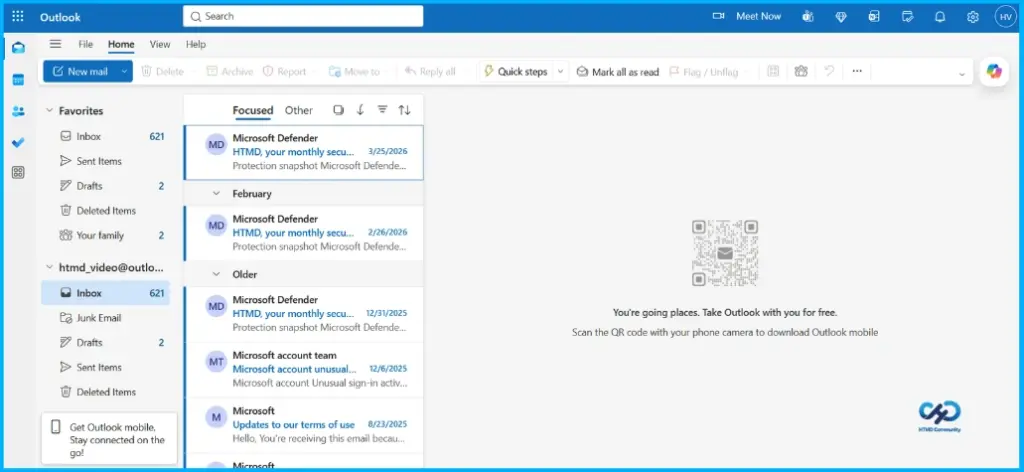Click the More options ellipsis in ribbon
1024x472 pixels.
click(857, 71)
